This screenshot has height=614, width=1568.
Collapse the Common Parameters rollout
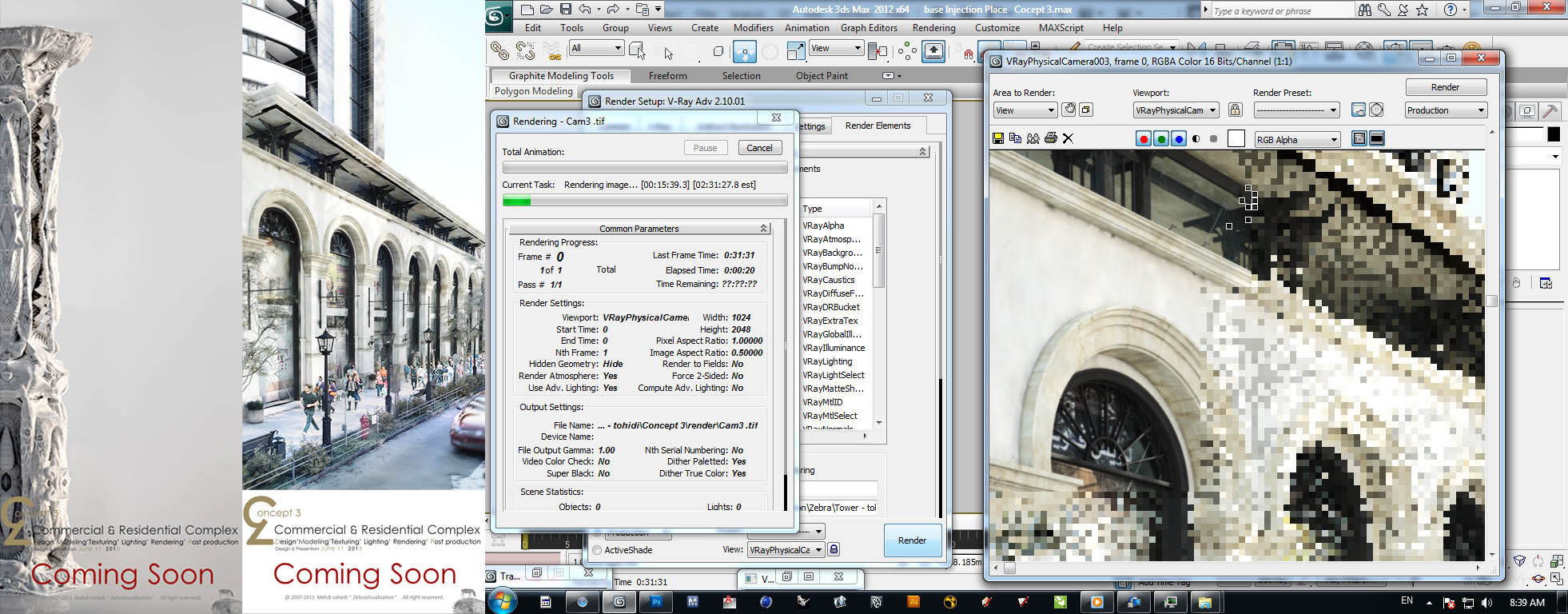(639, 229)
